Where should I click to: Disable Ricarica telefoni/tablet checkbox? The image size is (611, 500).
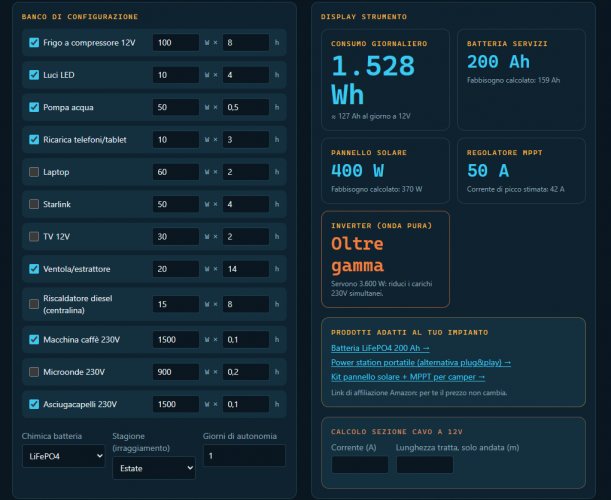(x=34, y=140)
